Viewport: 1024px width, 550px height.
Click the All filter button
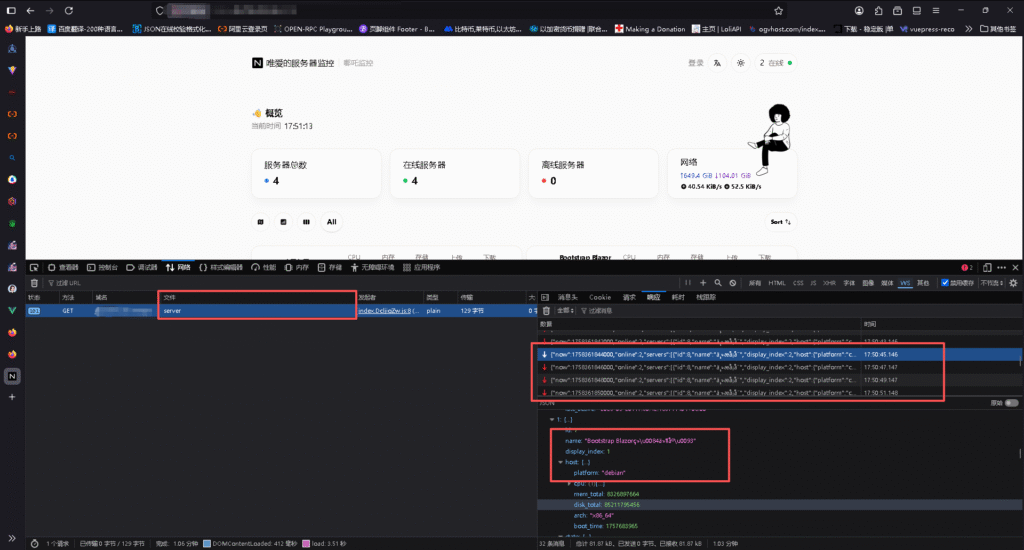[331, 222]
